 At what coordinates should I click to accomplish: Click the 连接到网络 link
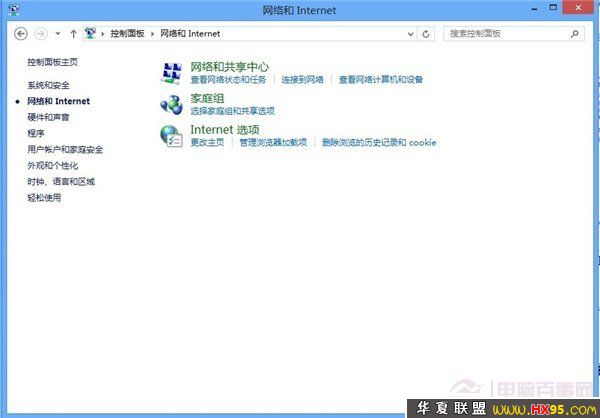(302, 79)
